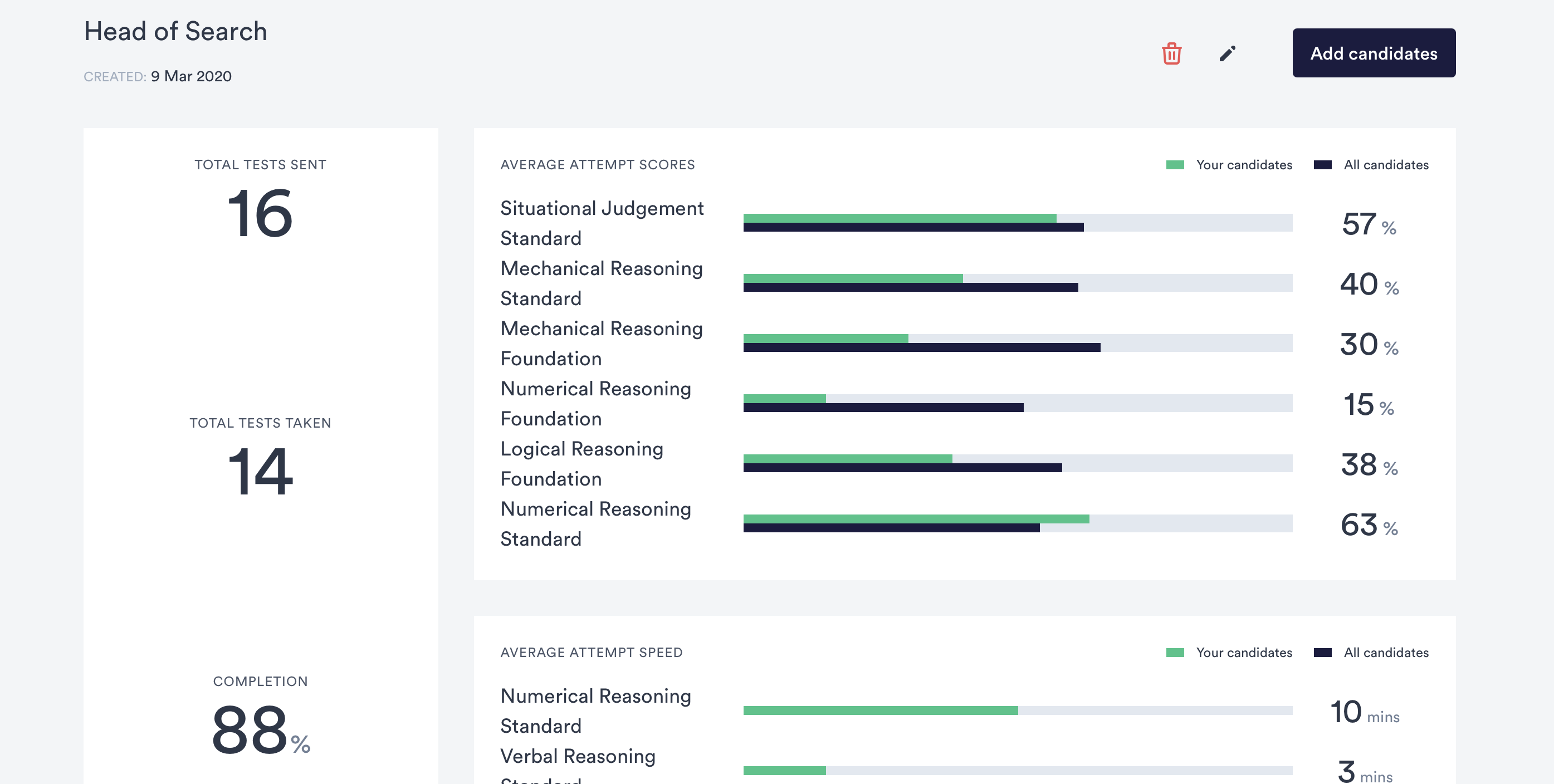
Task: Click the Total Tests Sent count 16
Action: pos(260,213)
